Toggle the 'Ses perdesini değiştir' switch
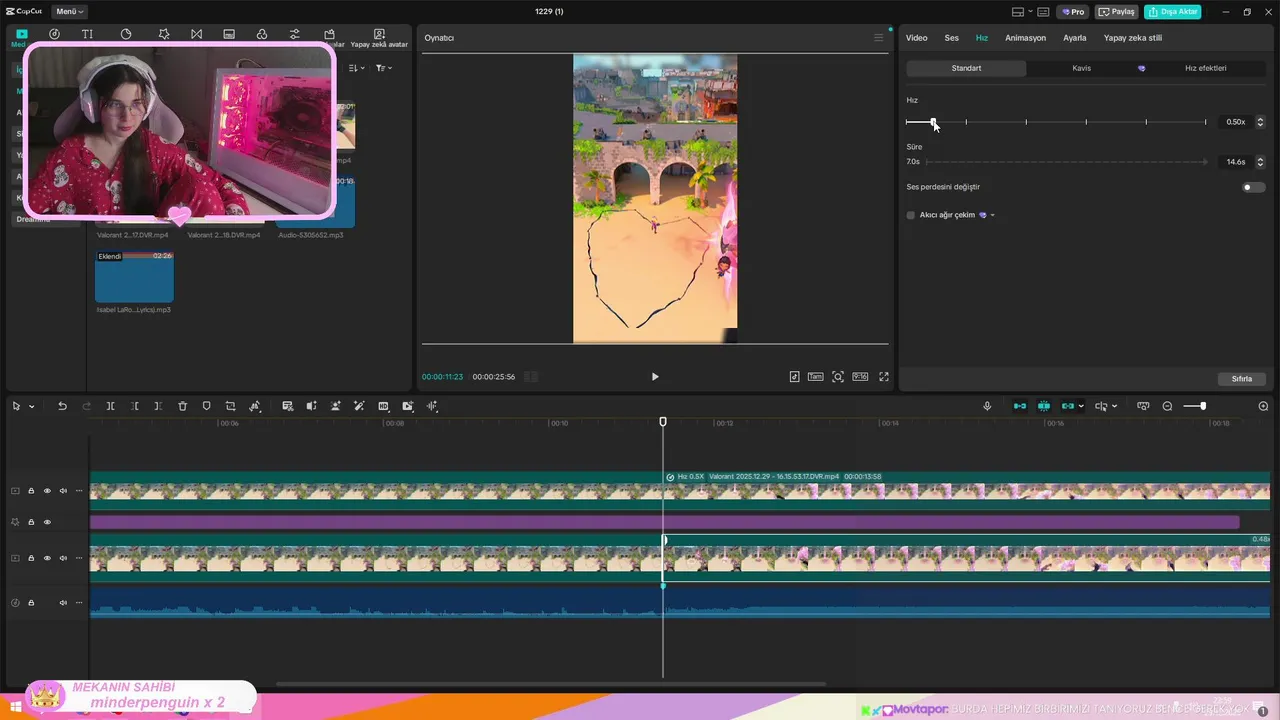The width and height of the screenshot is (1280, 720). click(x=1253, y=187)
